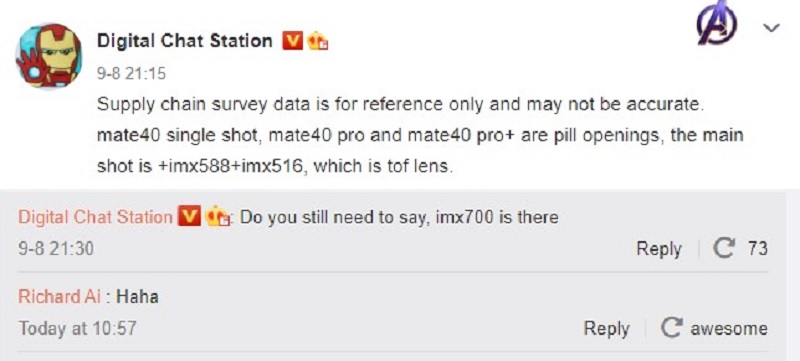This screenshot has height=361, width=800.
Task: Click the V verified badge in comment
Action: 189,217
